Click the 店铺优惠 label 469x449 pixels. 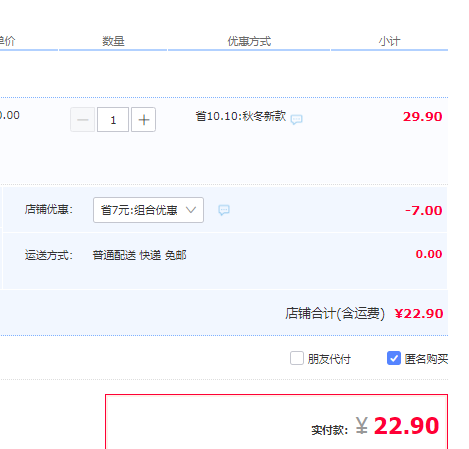point(49,209)
